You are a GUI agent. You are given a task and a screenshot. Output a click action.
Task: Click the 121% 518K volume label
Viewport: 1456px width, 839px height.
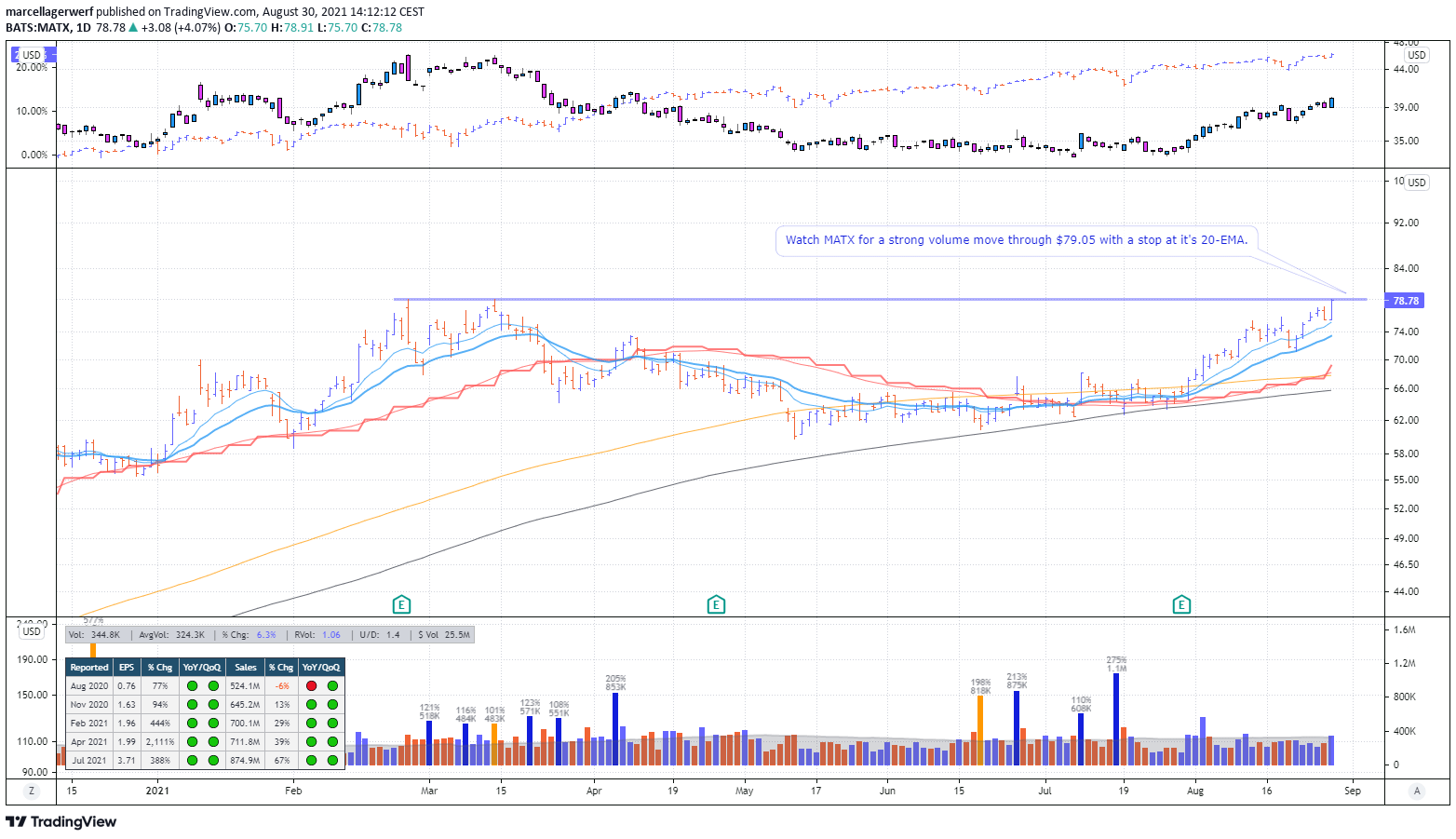[x=429, y=712]
